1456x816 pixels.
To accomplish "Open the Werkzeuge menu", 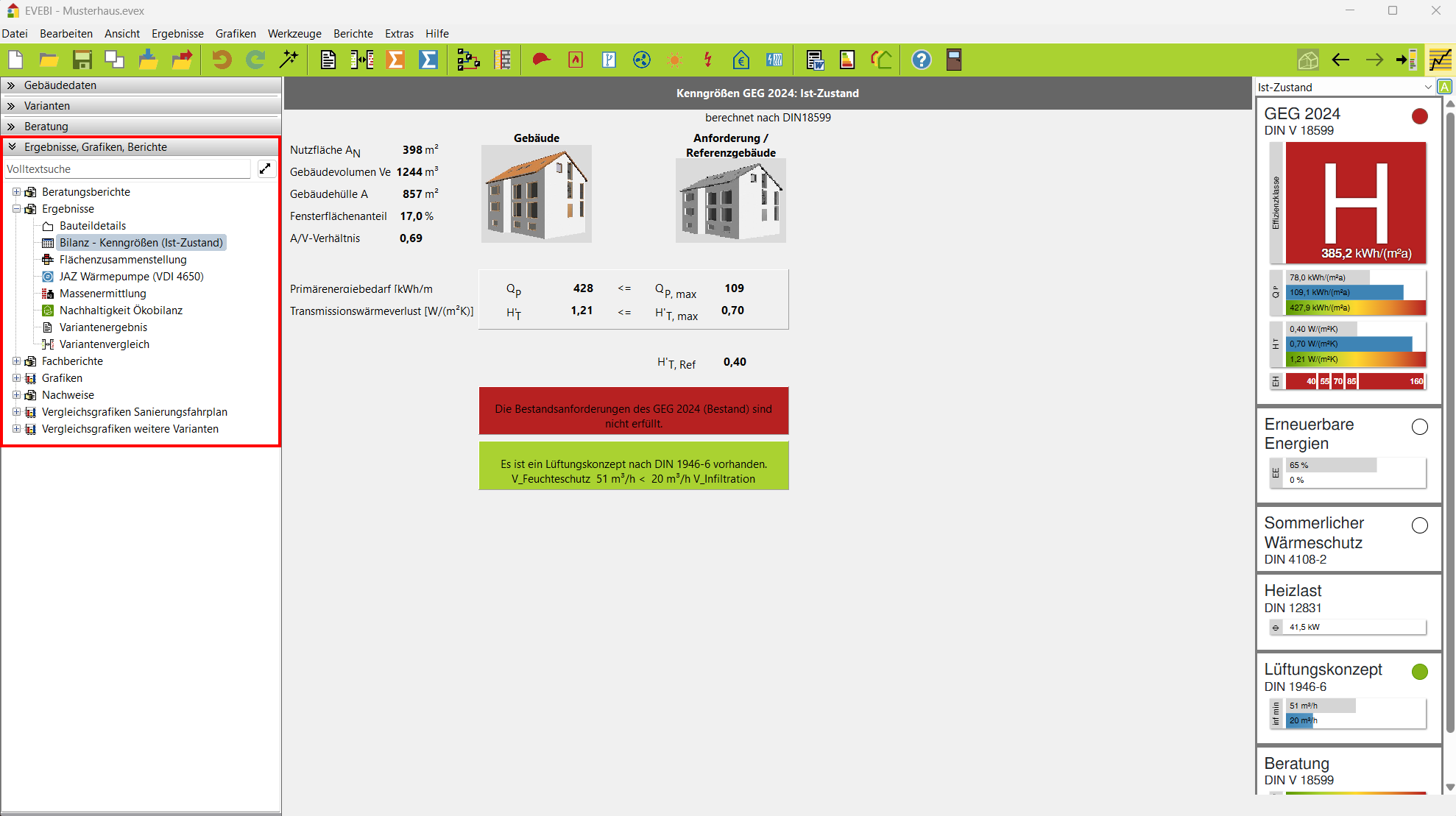I will tap(294, 34).
